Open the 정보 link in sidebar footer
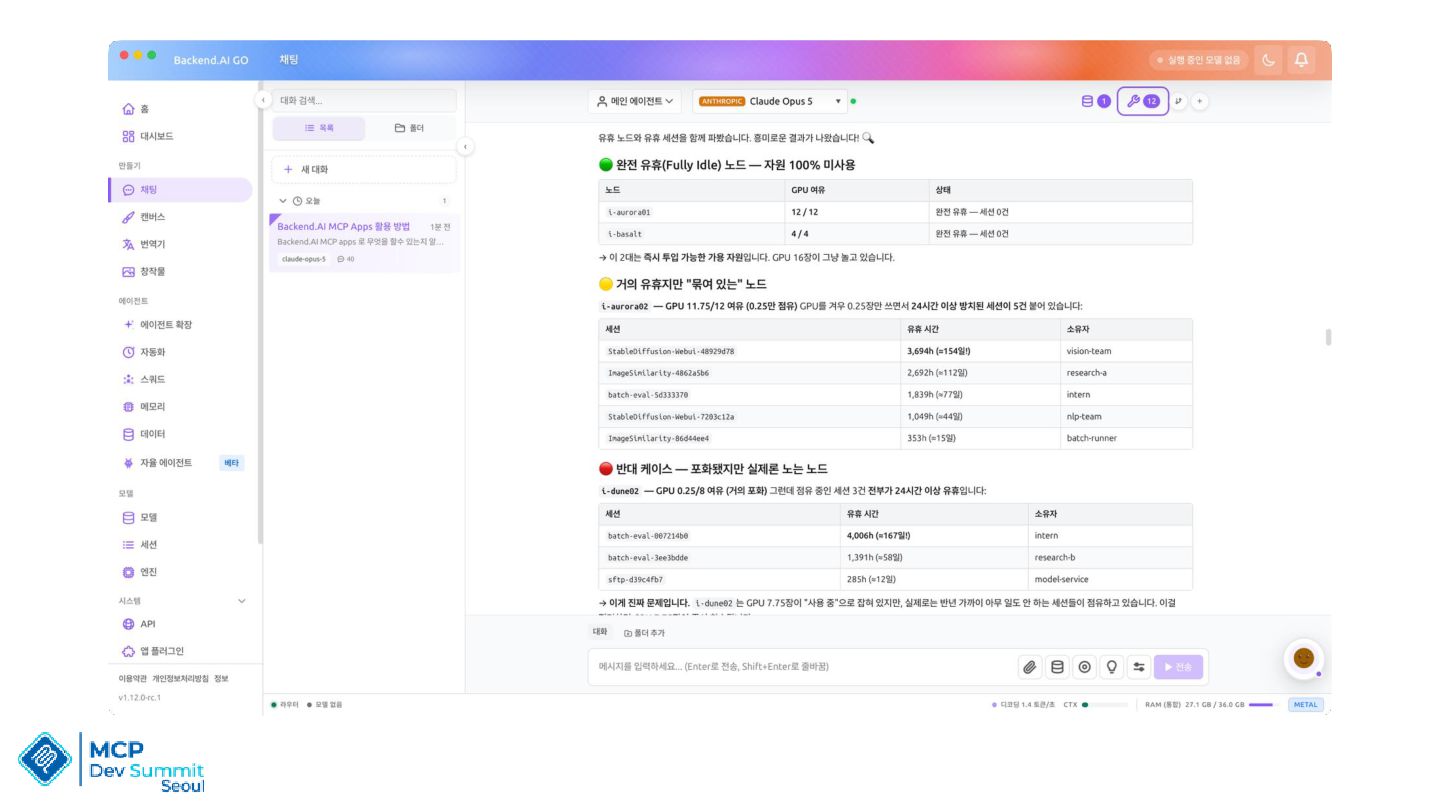The height and width of the screenshot is (811, 1440). [221, 678]
